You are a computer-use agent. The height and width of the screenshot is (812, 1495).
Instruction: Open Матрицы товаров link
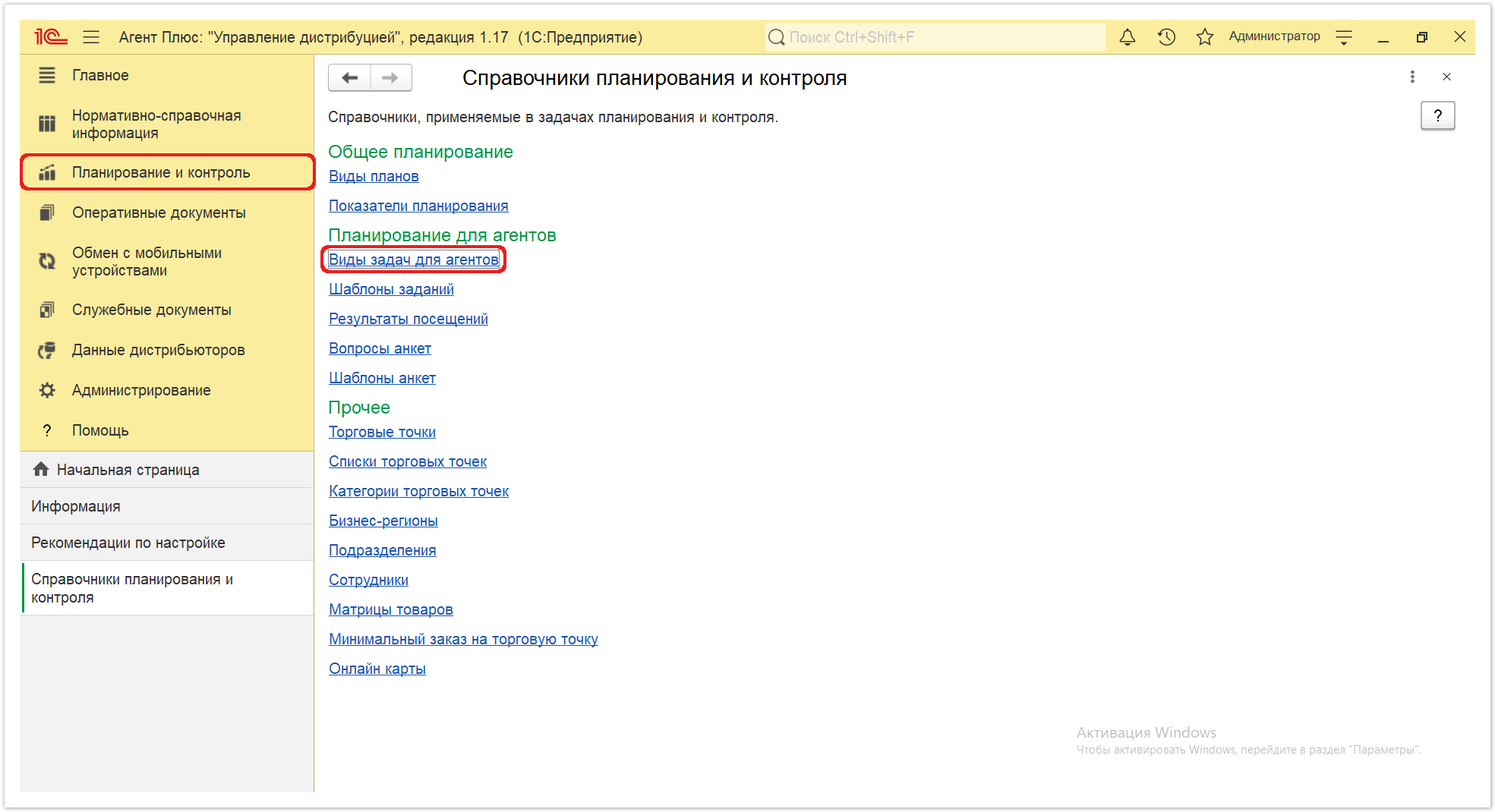[391, 609]
